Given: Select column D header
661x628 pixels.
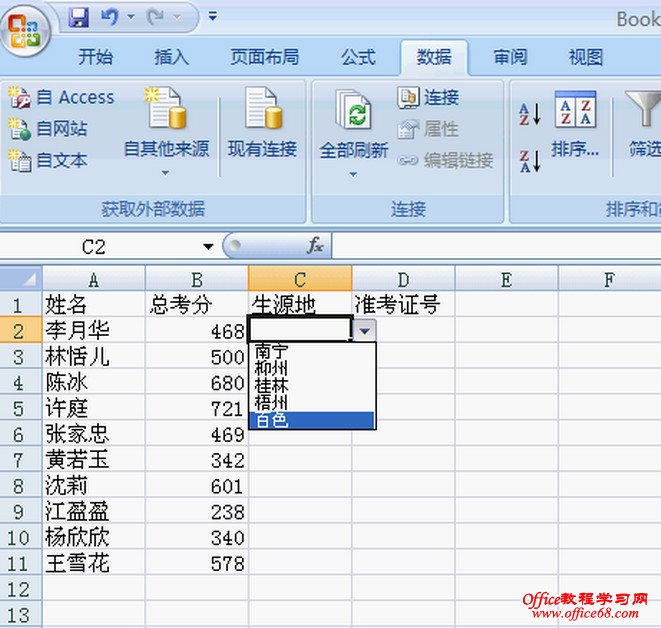Looking at the screenshot, I should pos(403,279).
